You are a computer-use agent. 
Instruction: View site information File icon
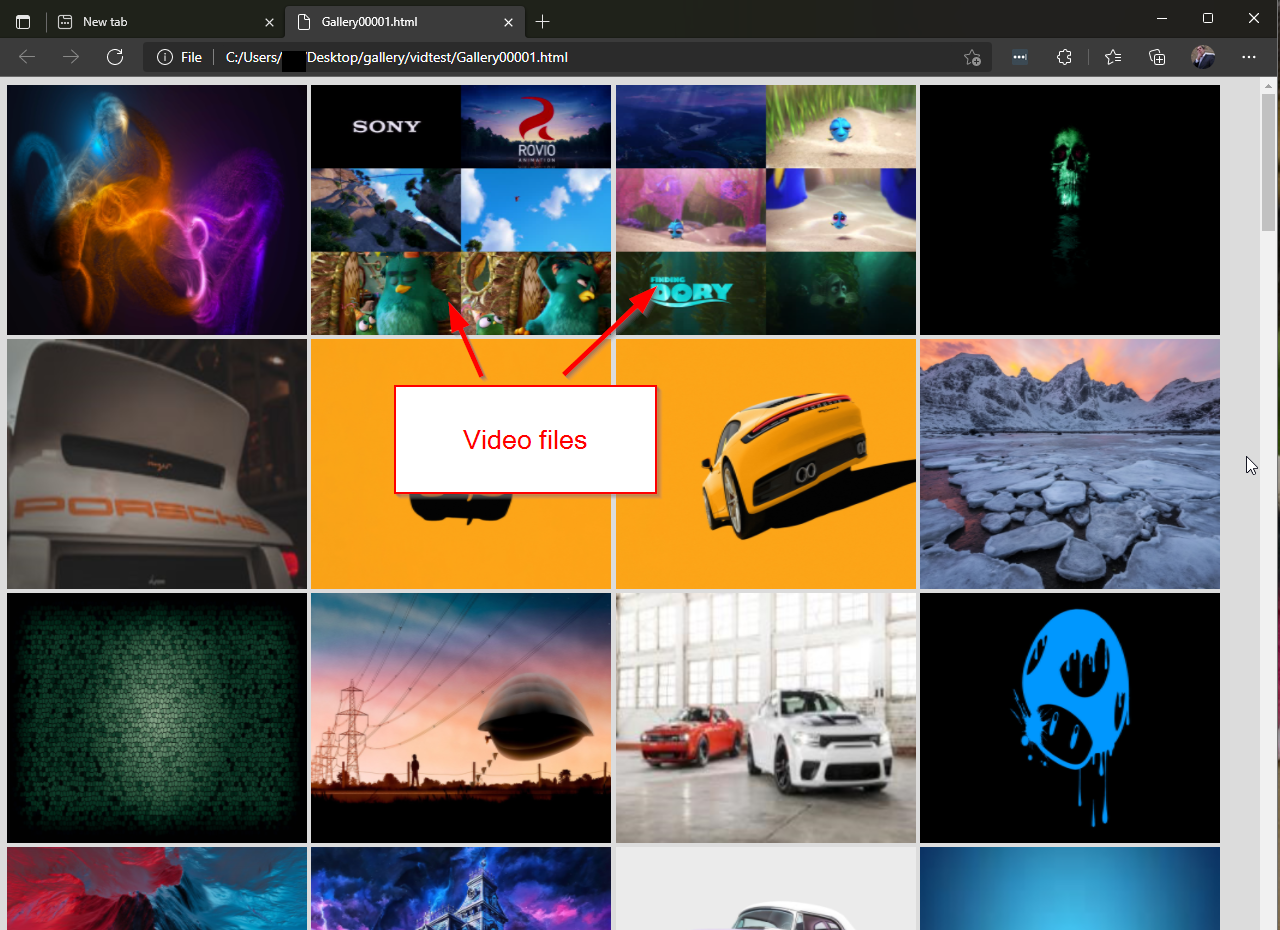180,57
